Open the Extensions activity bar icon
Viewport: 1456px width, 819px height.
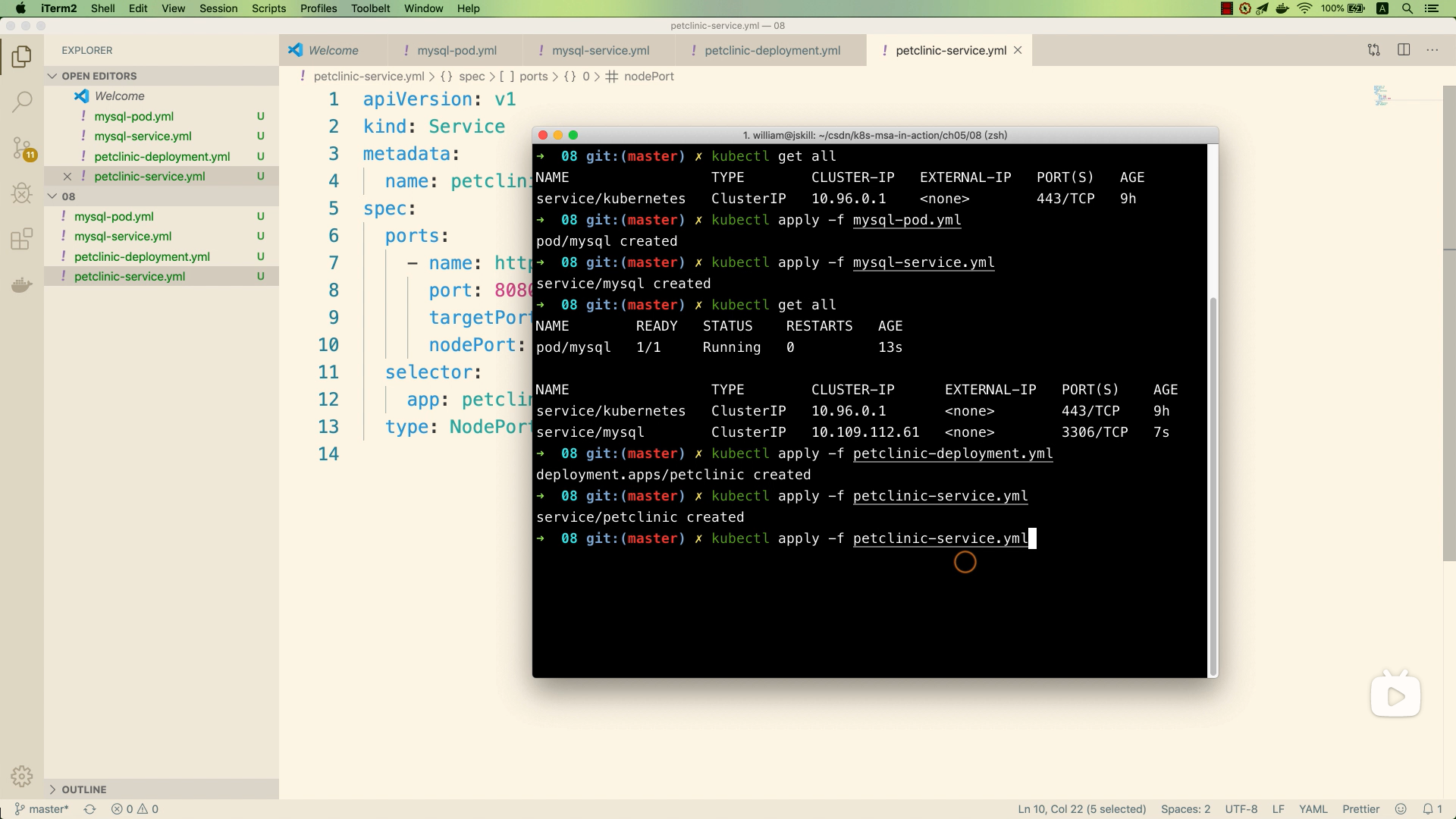pyautogui.click(x=22, y=239)
